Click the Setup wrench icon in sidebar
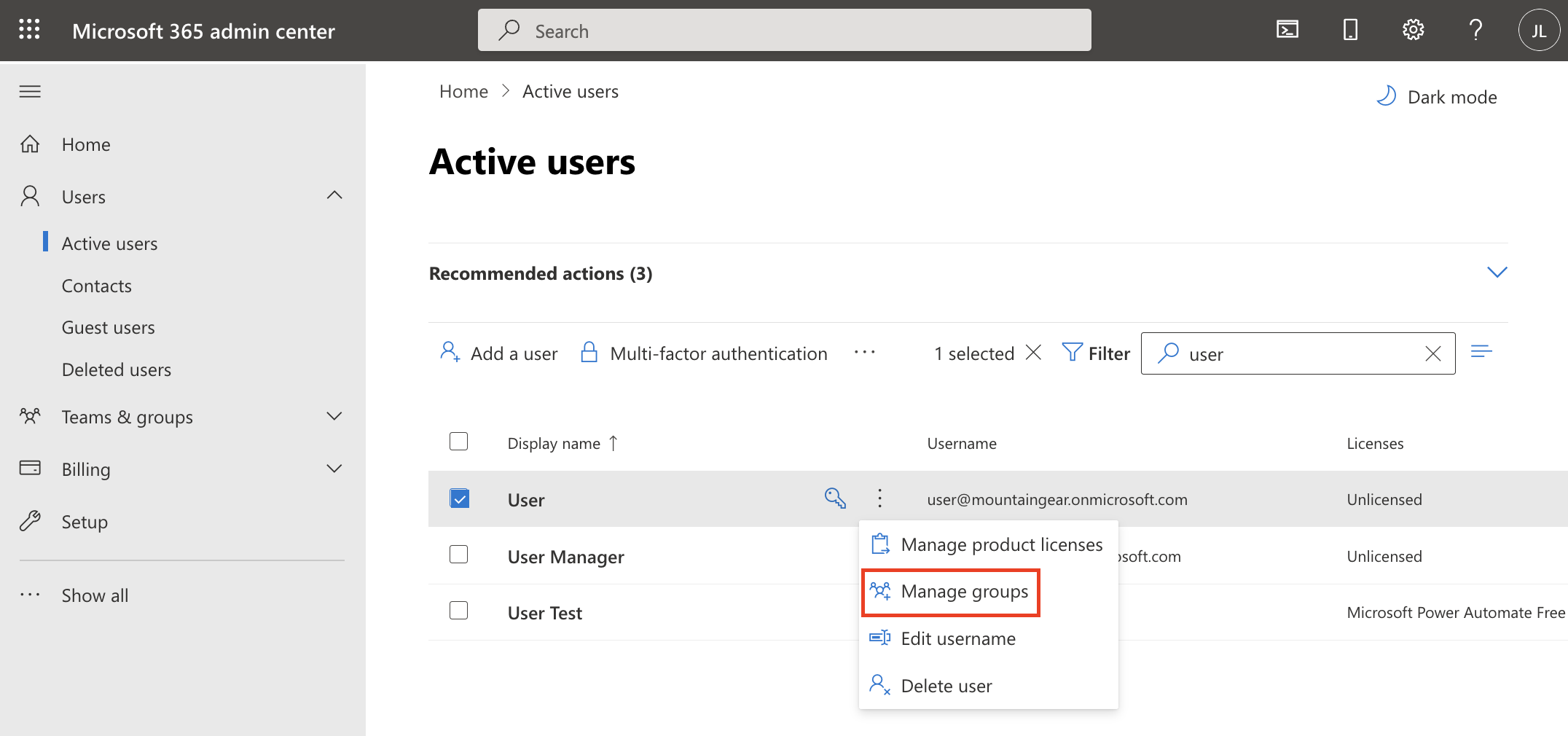This screenshot has width=1568, height=736. tap(30, 521)
